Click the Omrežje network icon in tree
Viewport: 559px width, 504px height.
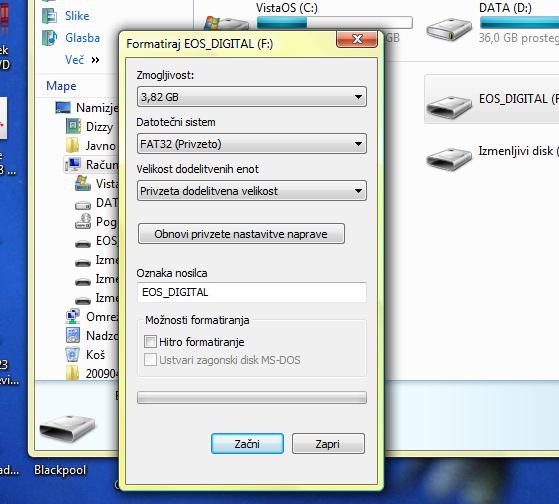coord(73,317)
